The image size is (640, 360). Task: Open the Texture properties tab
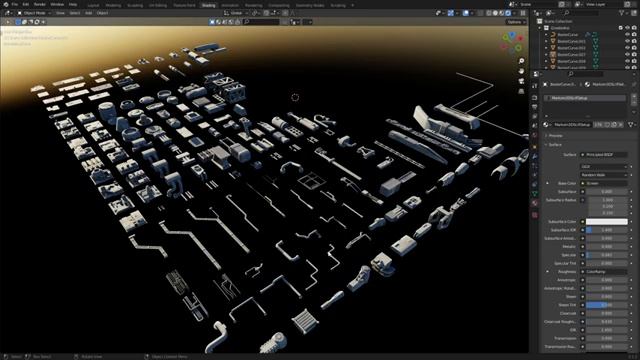pos(535,215)
